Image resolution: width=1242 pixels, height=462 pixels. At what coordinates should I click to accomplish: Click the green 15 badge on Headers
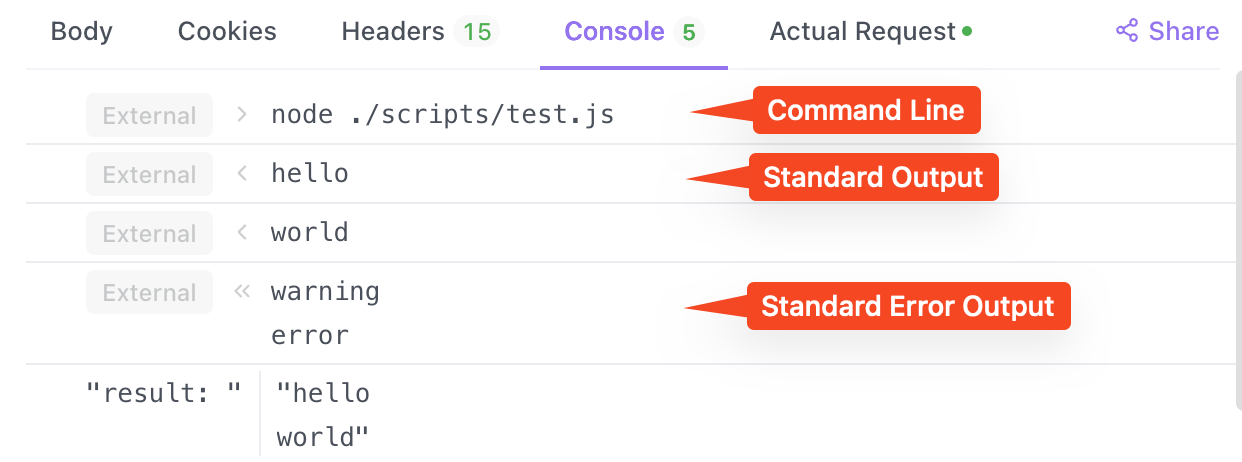(x=477, y=32)
